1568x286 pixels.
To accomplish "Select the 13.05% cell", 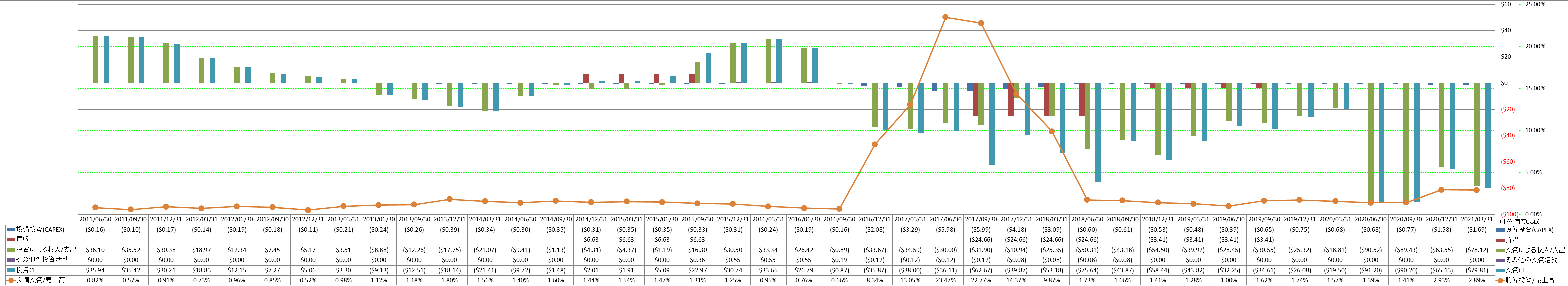I will click(910, 281).
